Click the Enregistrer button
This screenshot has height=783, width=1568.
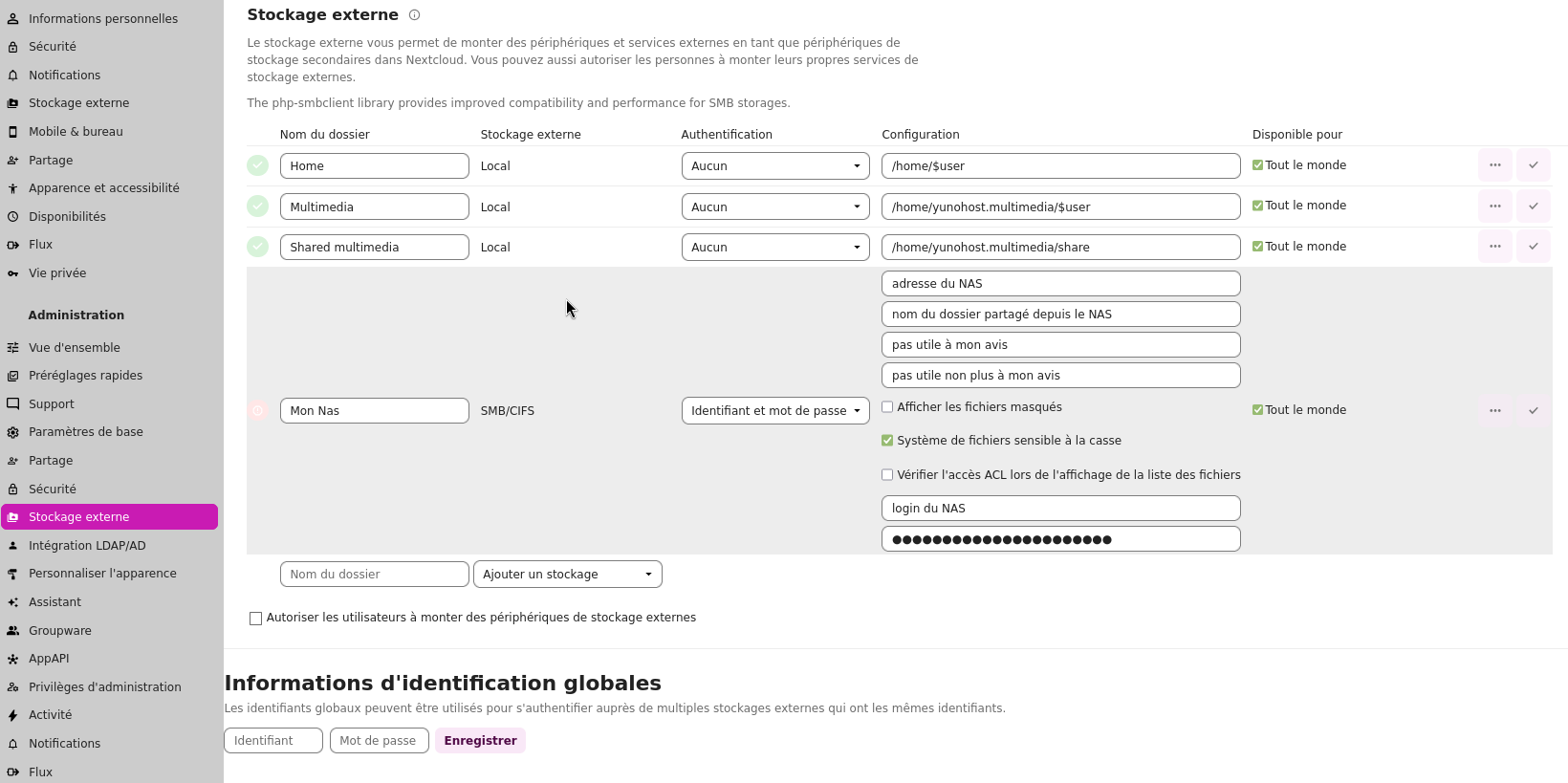pyautogui.click(x=480, y=741)
